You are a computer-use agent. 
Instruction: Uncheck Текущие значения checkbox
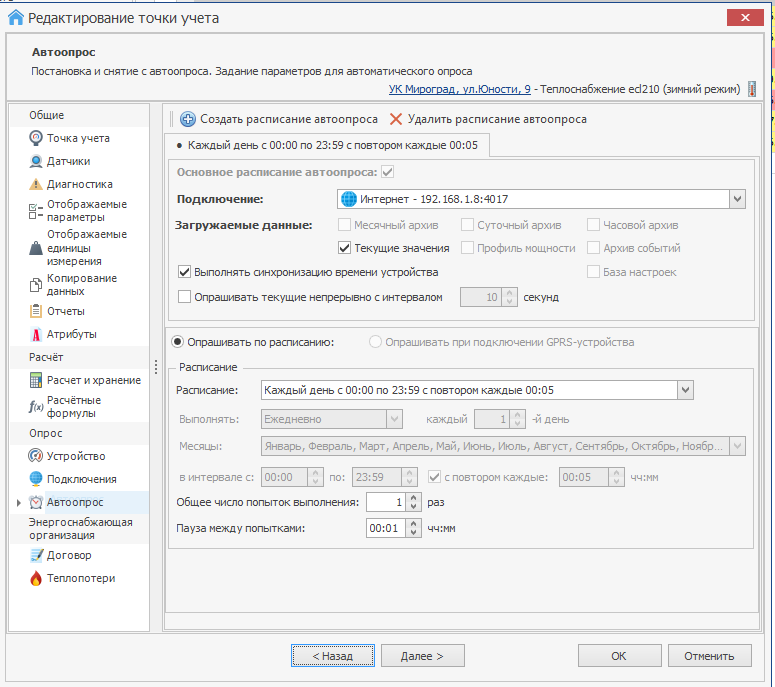pos(345,248)
